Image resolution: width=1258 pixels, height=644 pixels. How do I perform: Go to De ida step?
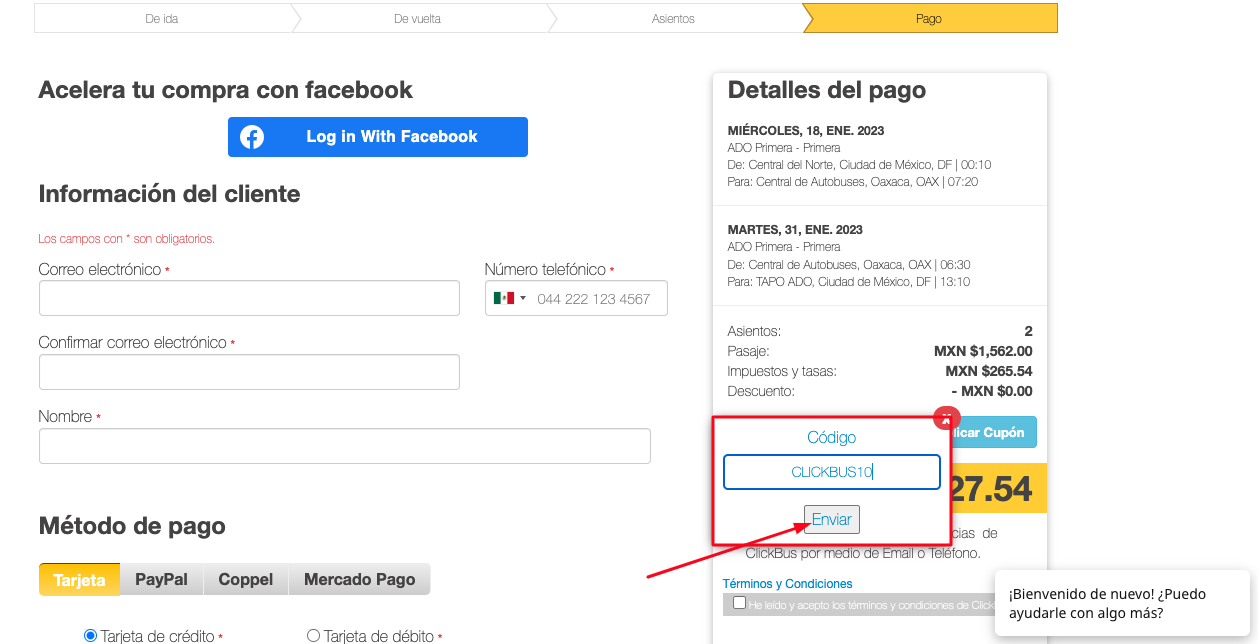click(x=162, y=18)
